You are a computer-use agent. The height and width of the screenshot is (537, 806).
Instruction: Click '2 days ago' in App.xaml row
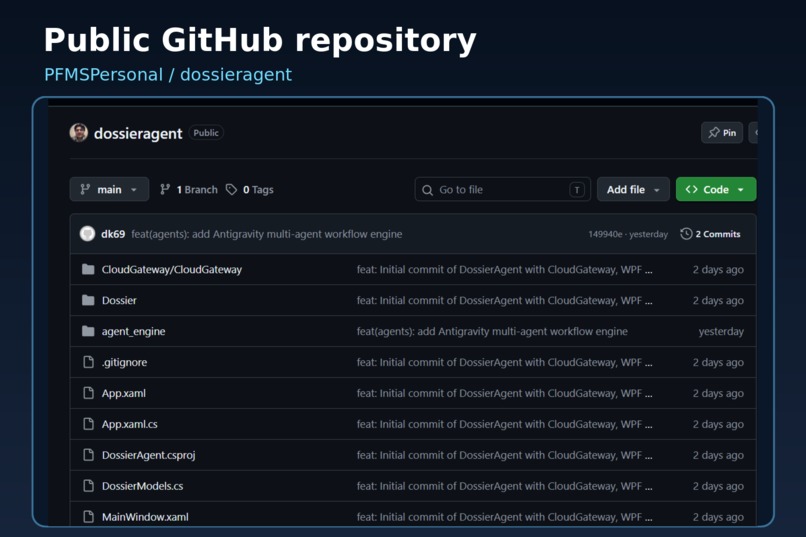coord(718,393)
